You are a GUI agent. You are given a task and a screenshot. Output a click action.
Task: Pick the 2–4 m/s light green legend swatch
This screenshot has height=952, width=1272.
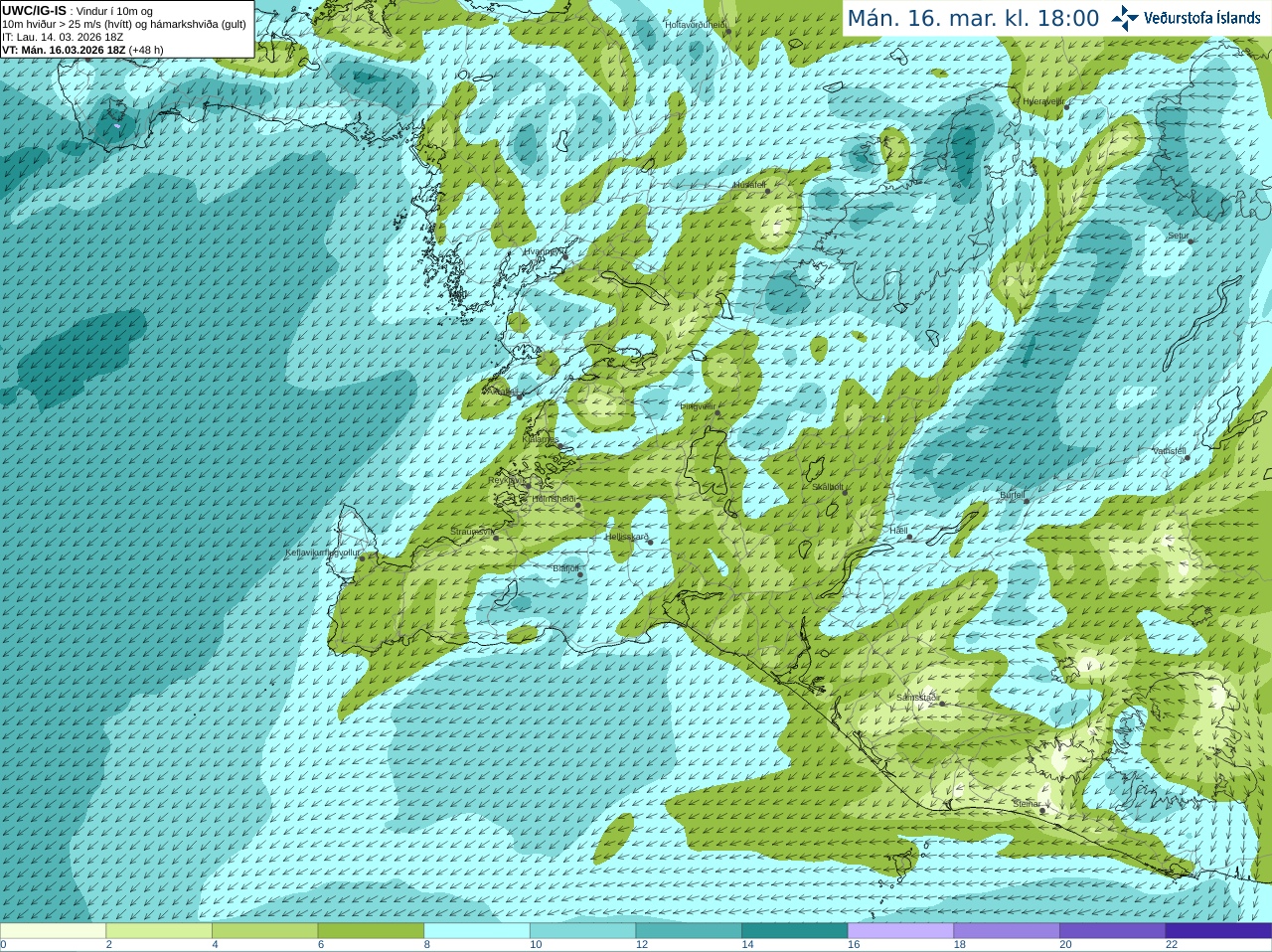tap(159, 931)
